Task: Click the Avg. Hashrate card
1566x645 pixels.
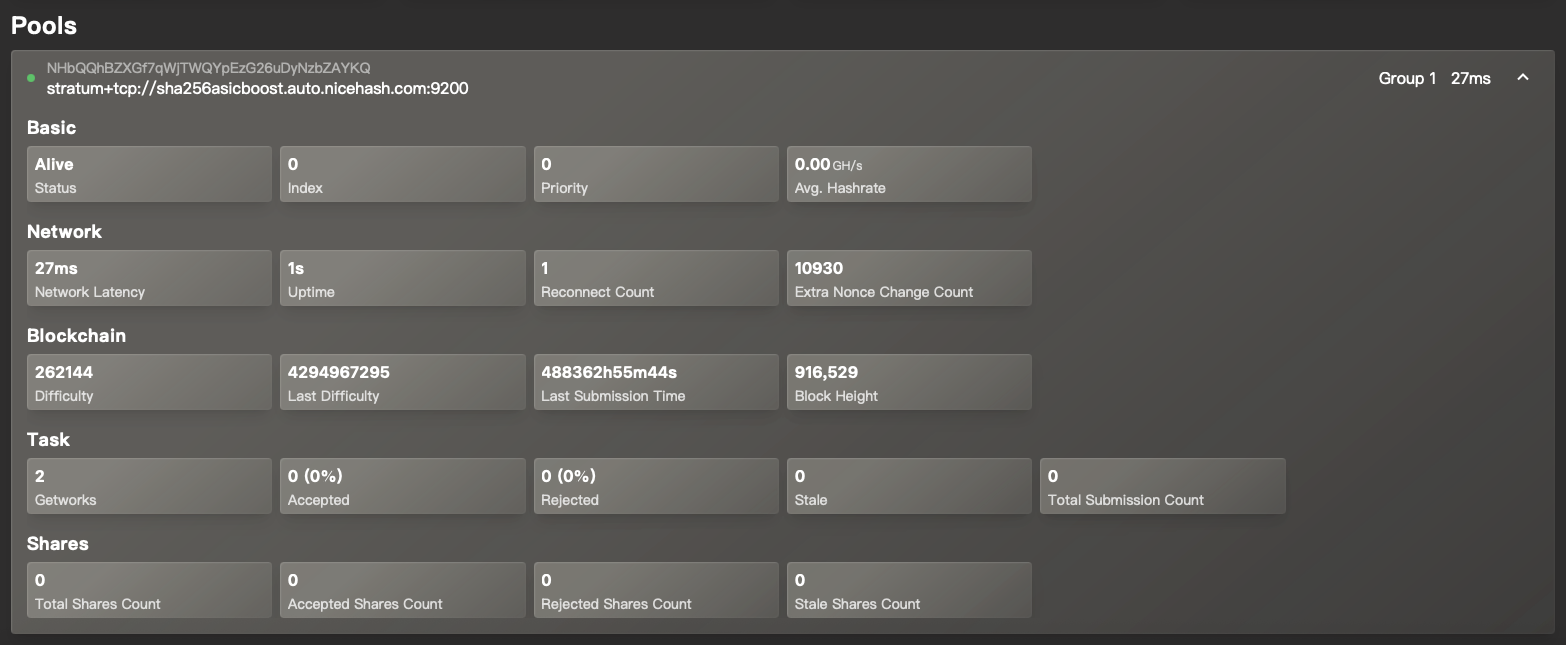Action: click(x=908, y=174)
